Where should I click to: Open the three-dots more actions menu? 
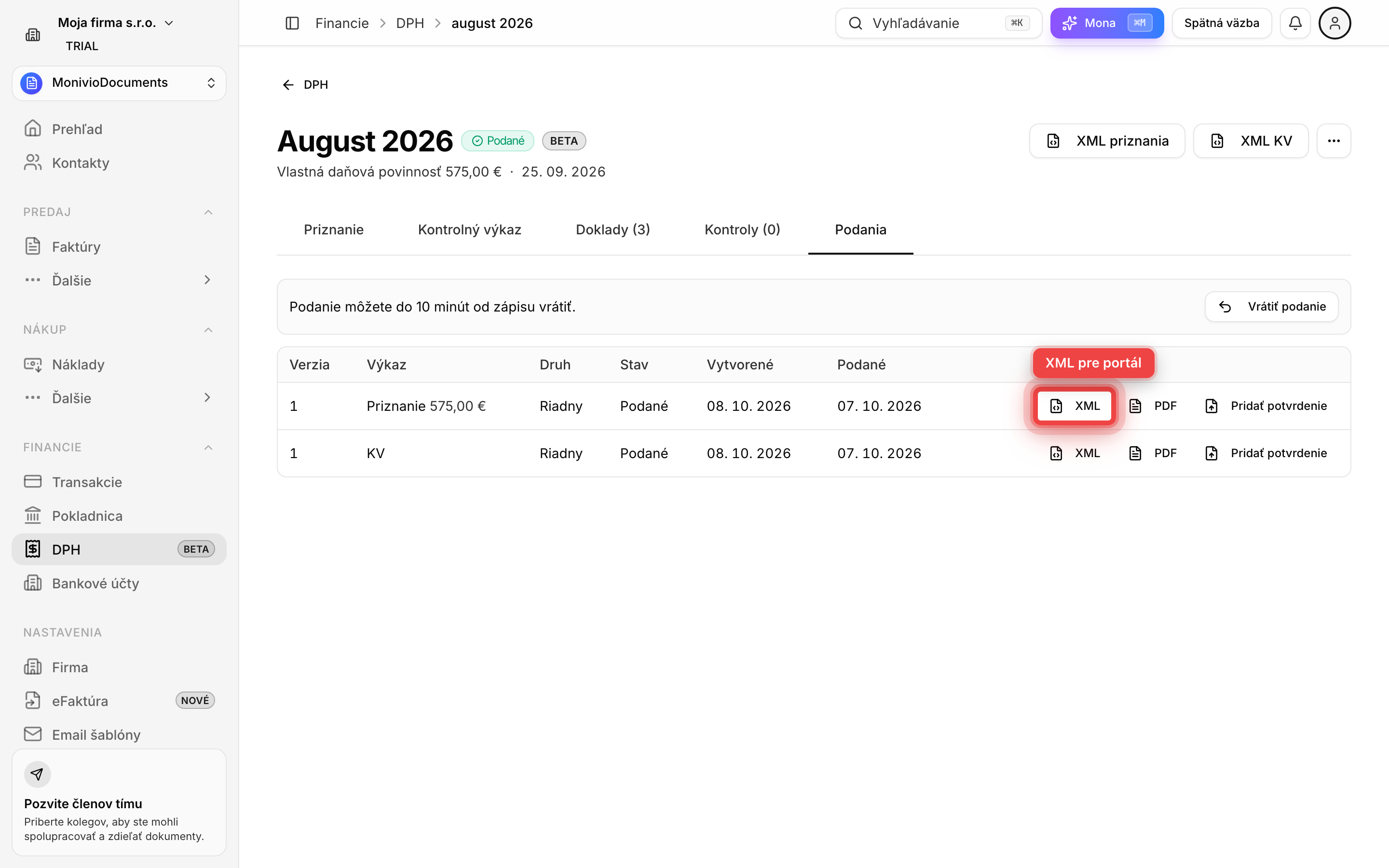click(x=1334, y=141)
